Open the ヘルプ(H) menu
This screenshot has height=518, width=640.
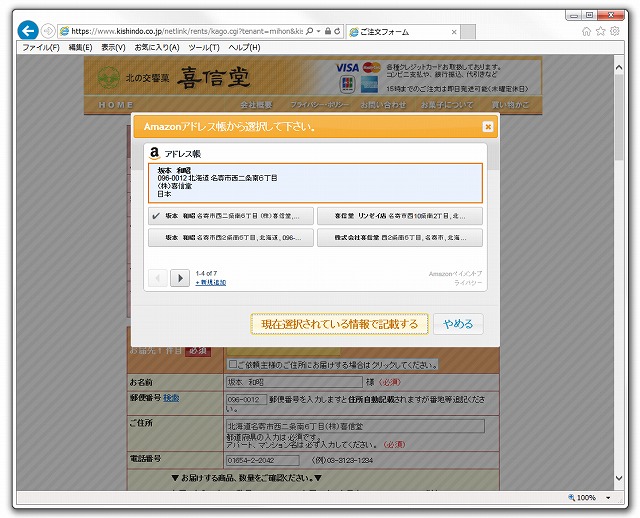[244, 47]
